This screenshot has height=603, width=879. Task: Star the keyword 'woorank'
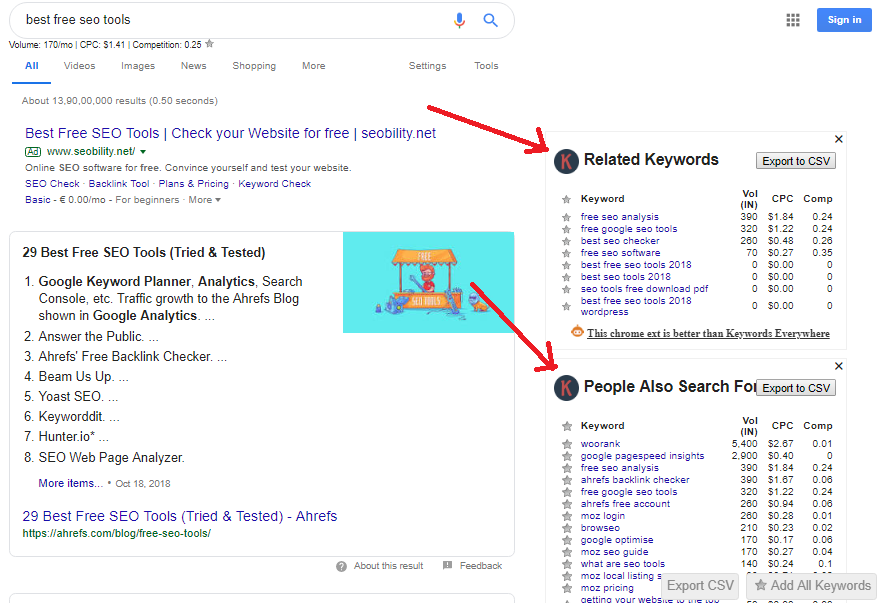(567, 444)
